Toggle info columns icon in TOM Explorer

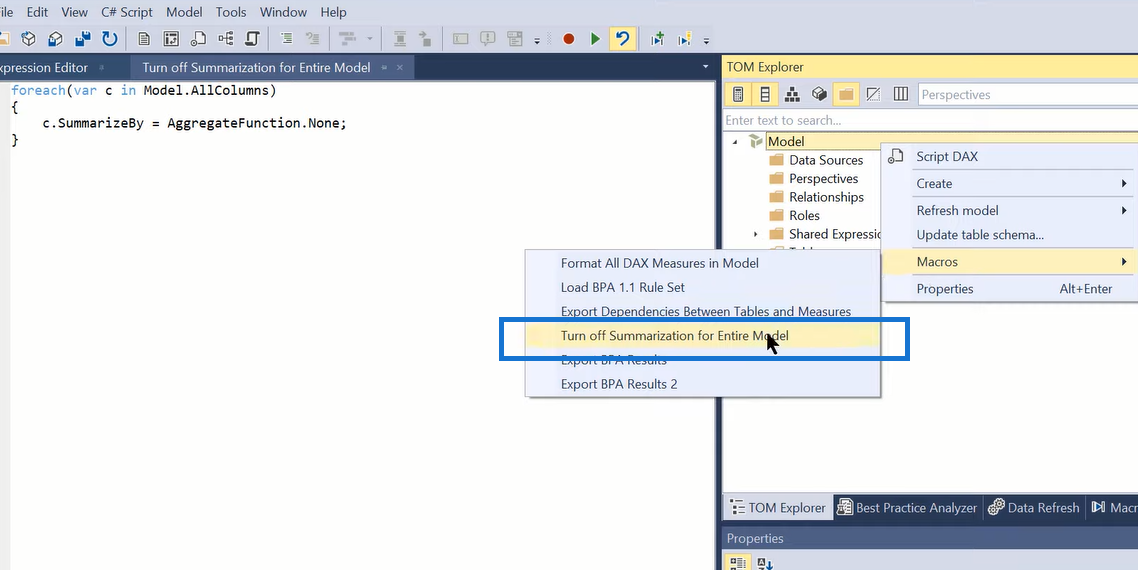click(x=901, y=94)
